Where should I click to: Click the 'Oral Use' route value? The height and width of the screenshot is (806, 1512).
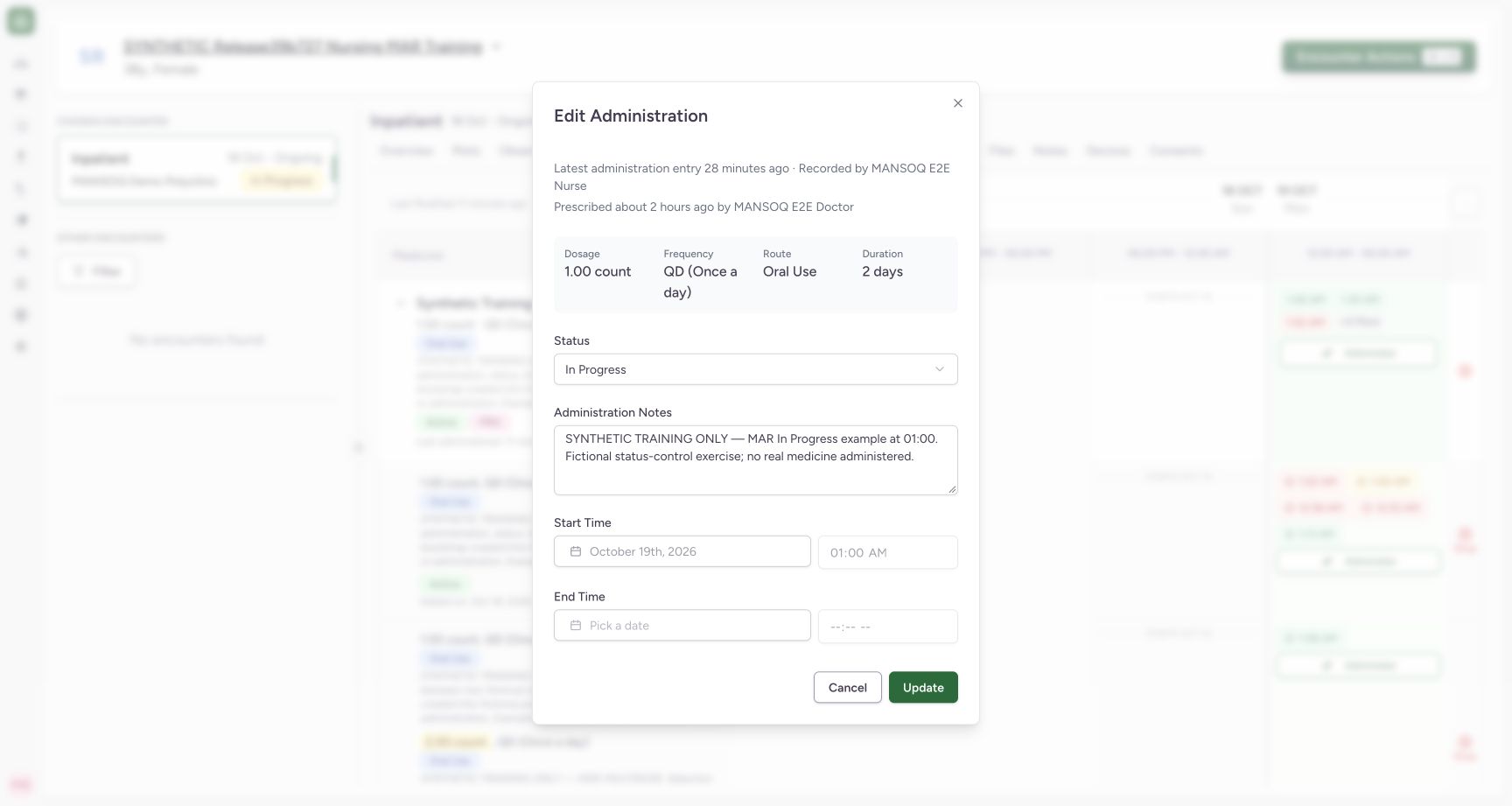[789, 271]
